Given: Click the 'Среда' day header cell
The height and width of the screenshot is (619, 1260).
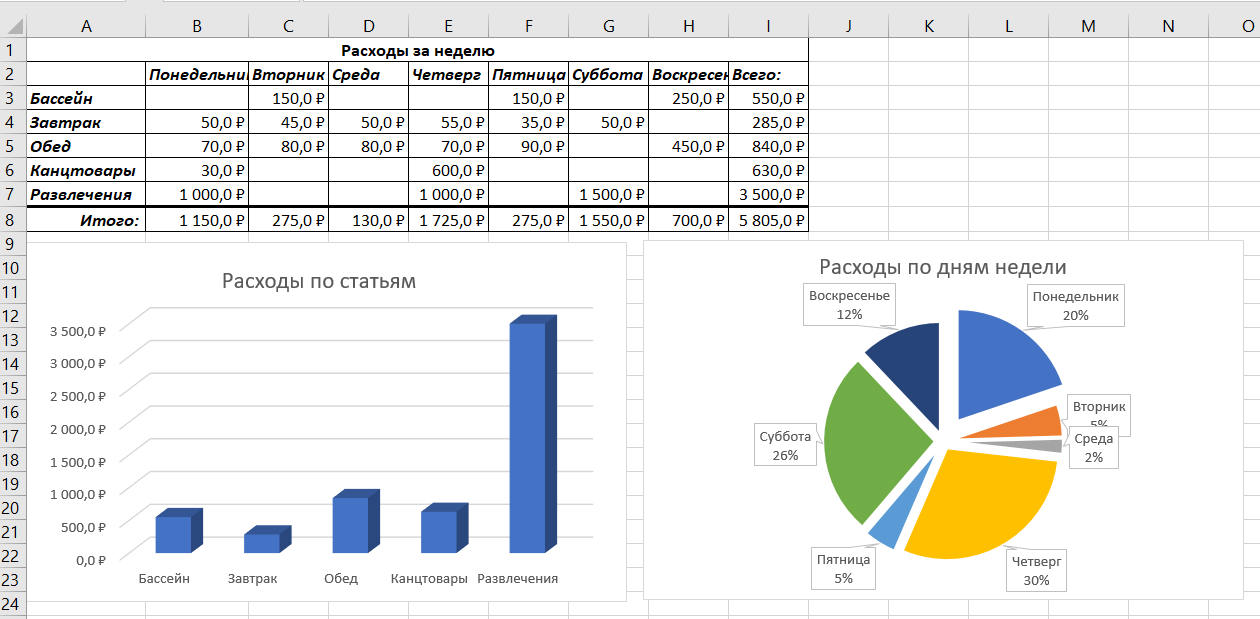Looking at the screenshot, I should click(x=368, y=74).
